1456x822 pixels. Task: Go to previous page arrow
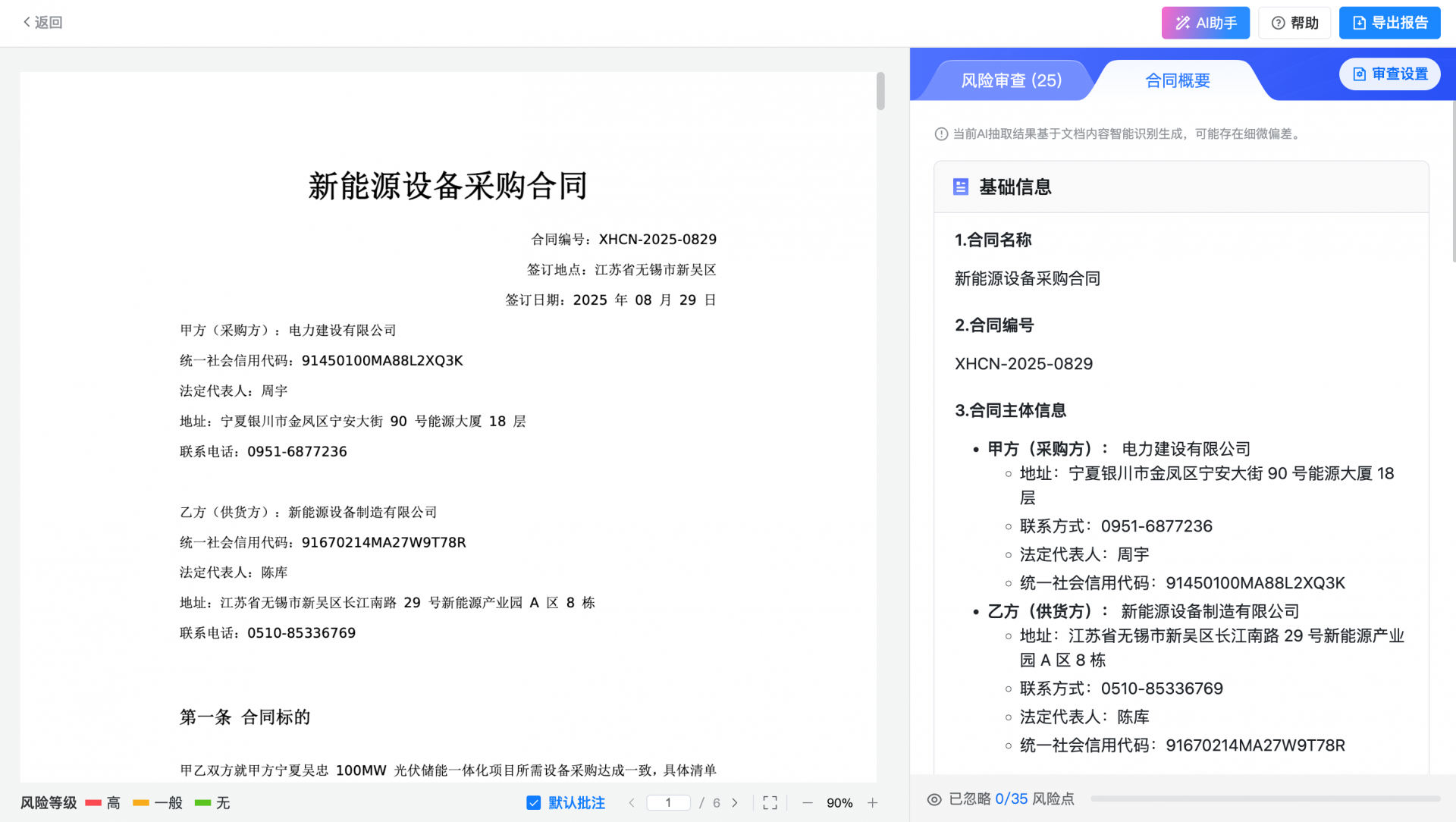632,803
